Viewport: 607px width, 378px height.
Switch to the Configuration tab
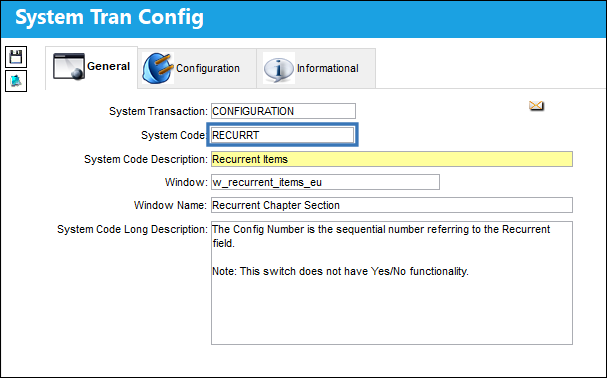point(197,69)
